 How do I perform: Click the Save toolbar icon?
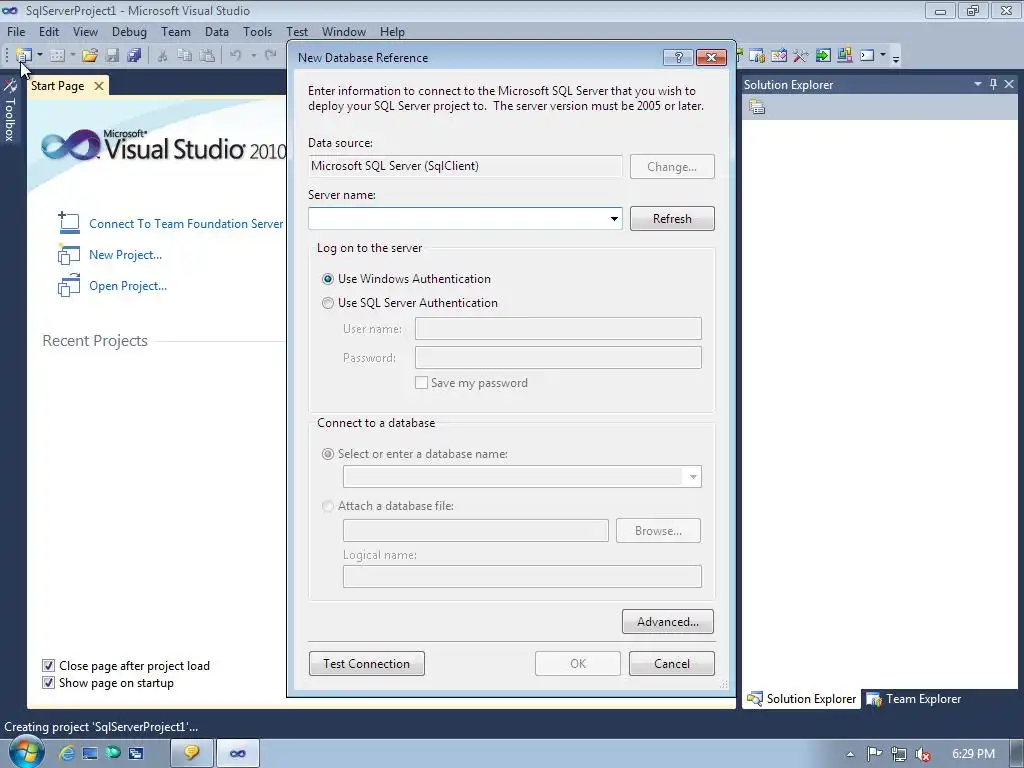(x=112, y=56)
